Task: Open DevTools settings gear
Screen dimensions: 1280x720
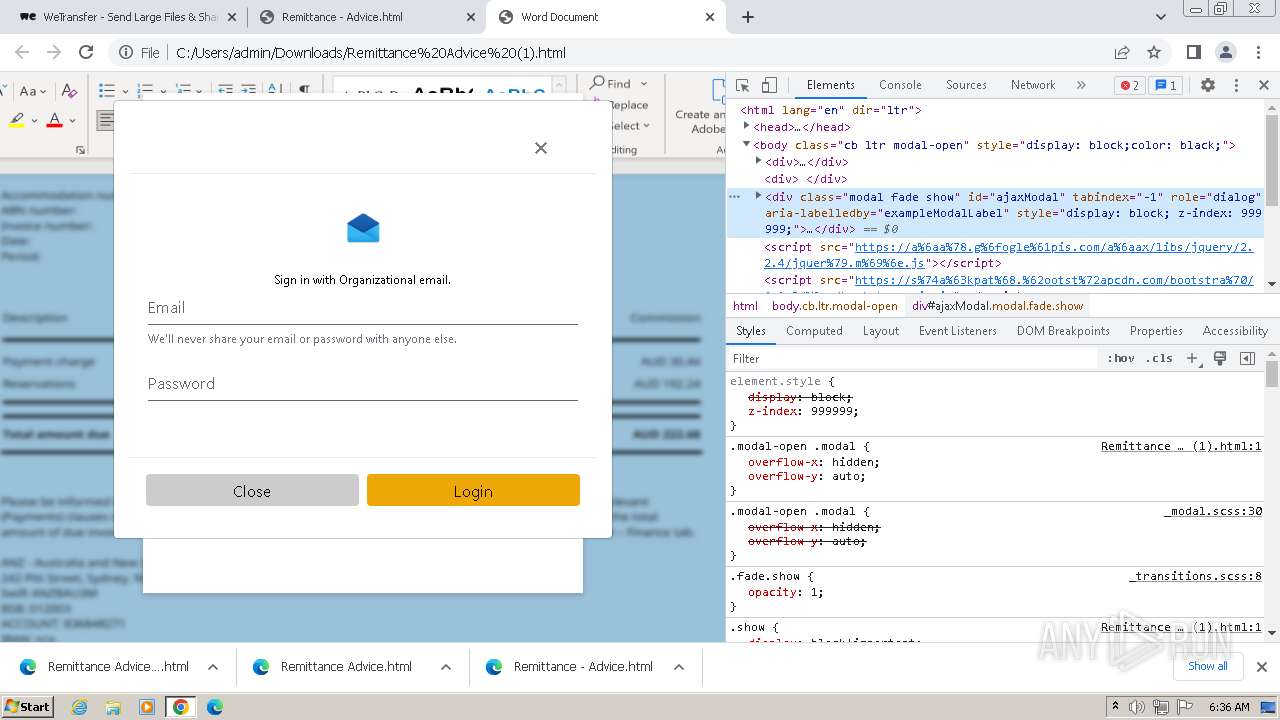Action: 1208,85
